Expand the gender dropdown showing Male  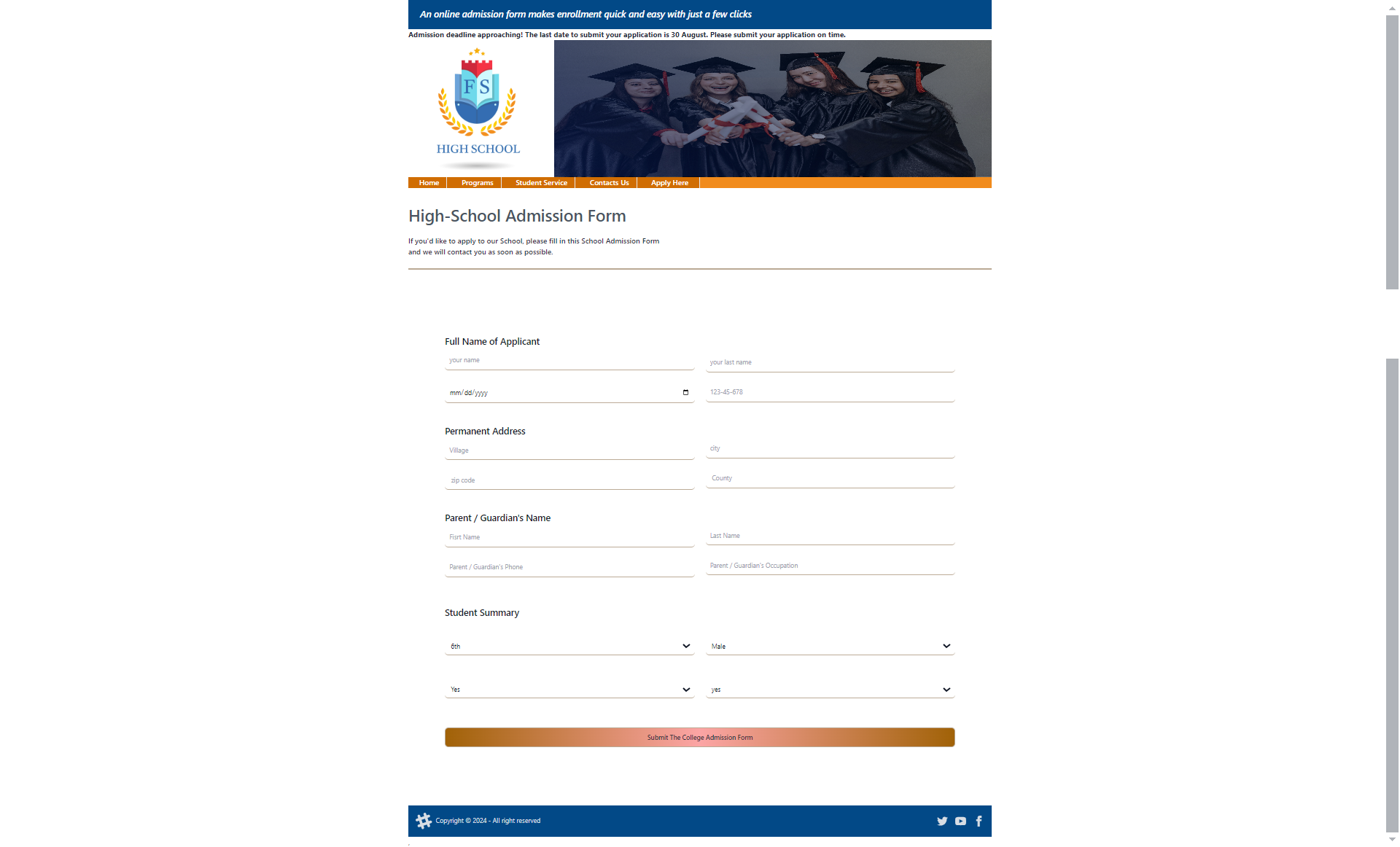tap(830, 646)
